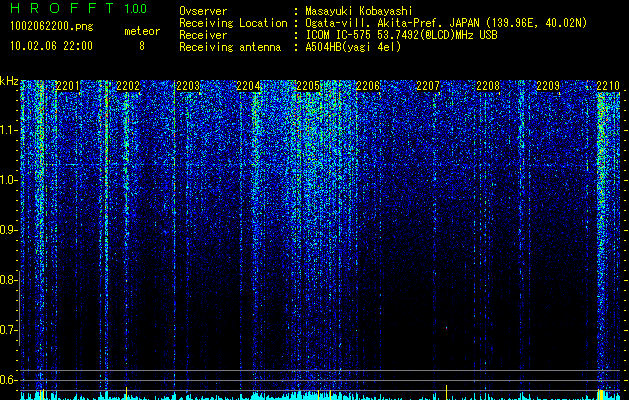The height and width of the screenshot is (400, 629).
Task: Click the date text 10.02.06 22:00
Action: (51, 46)
